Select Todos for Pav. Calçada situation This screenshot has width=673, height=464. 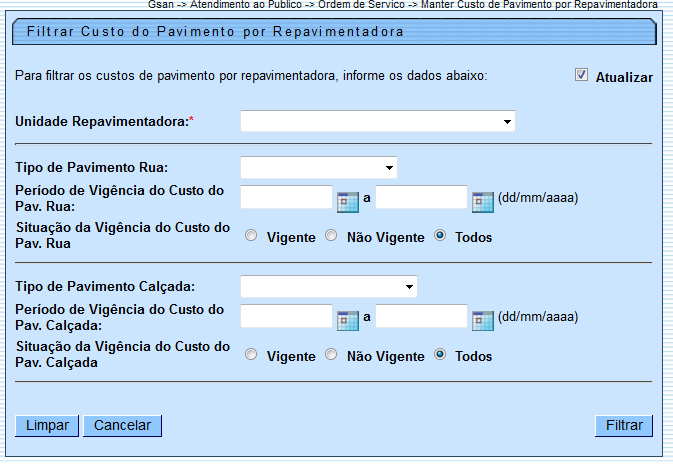[x=439, y=355]
